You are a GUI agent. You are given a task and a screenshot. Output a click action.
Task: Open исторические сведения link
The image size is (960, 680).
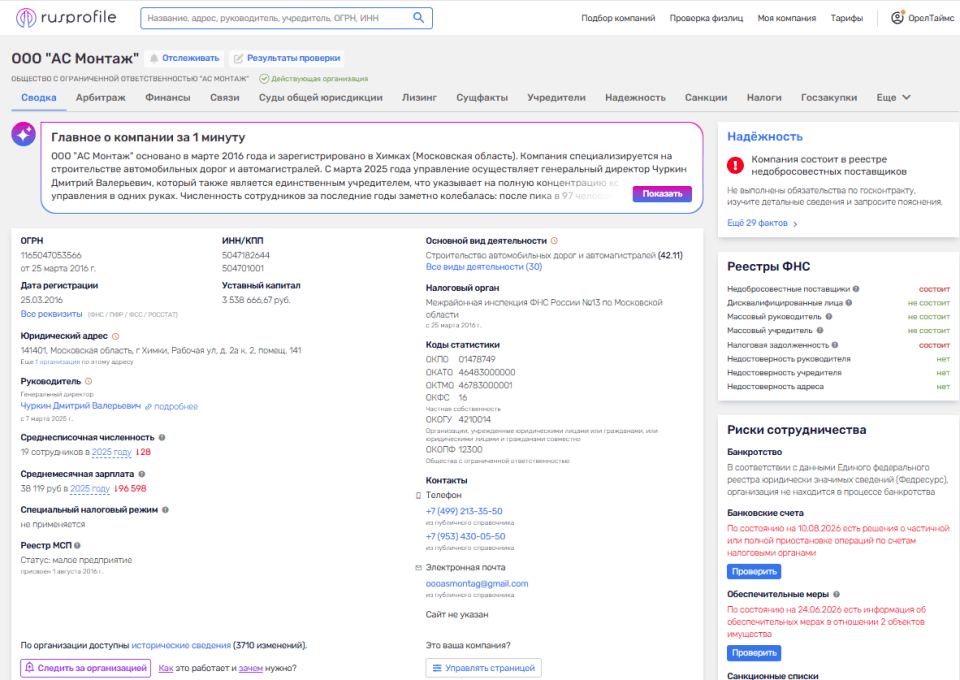click(181, 646)
